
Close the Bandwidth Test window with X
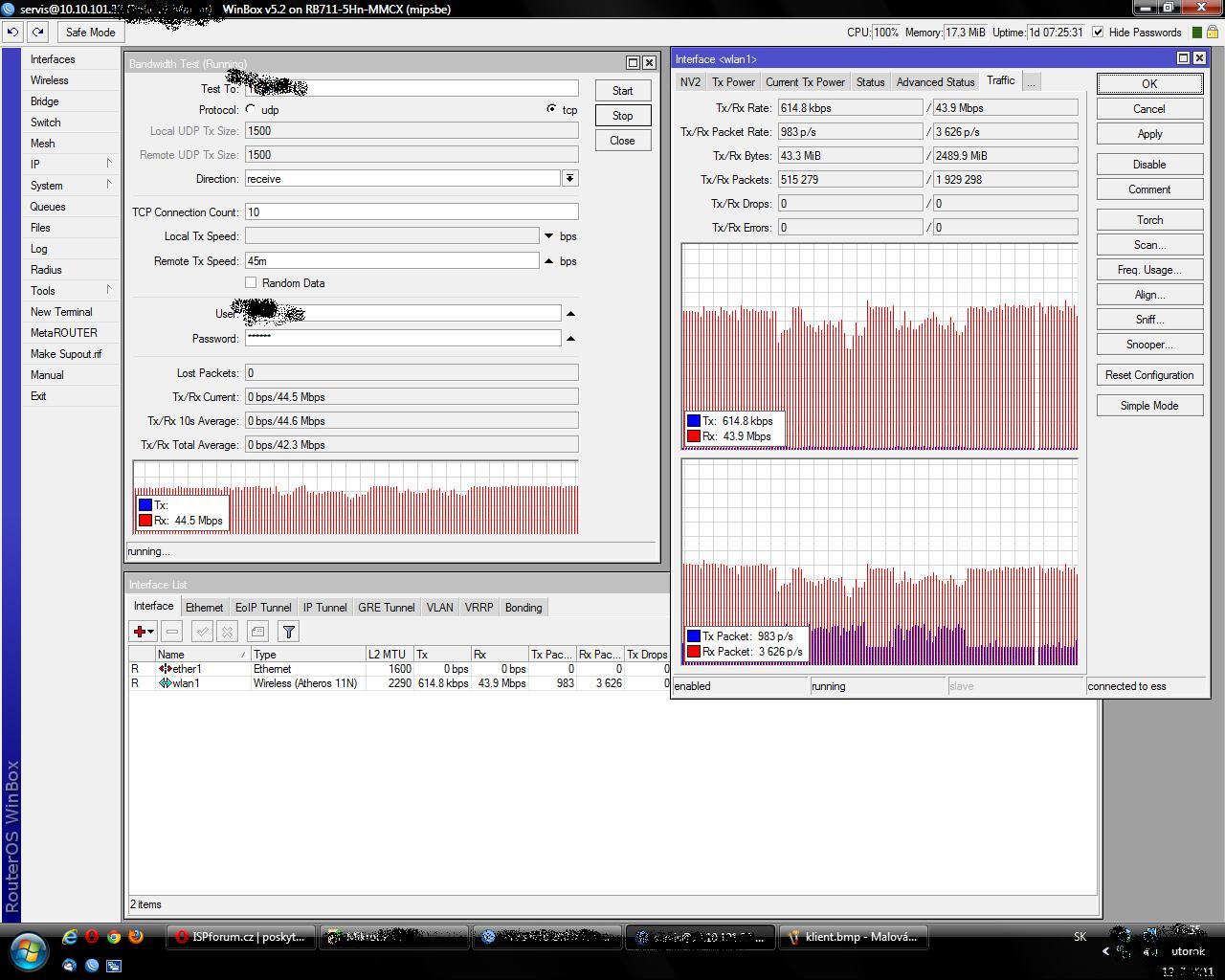click(649, 62)
